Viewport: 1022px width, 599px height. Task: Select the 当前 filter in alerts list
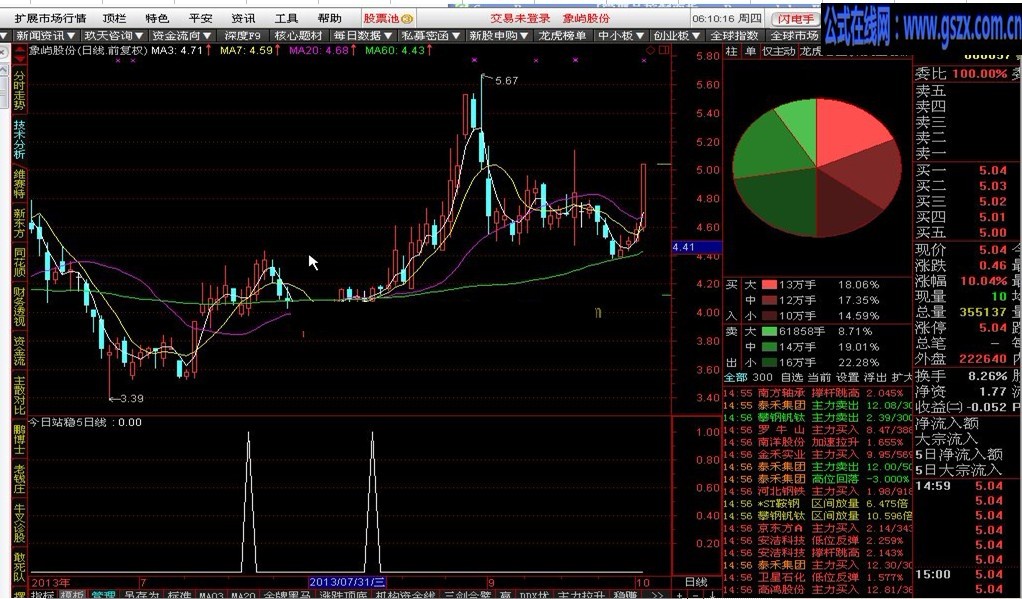click(819, 377)
